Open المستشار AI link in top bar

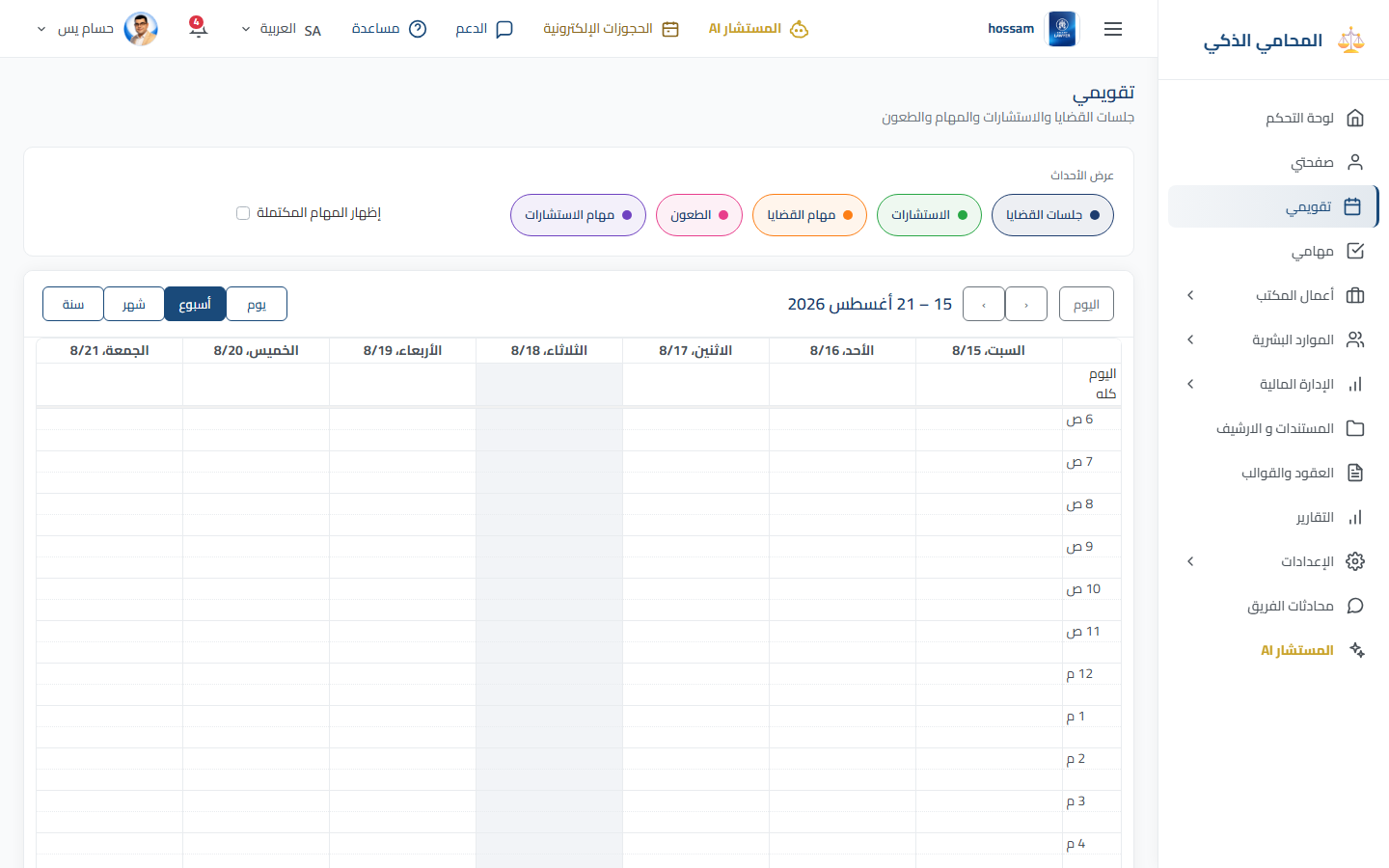[758, 29]
